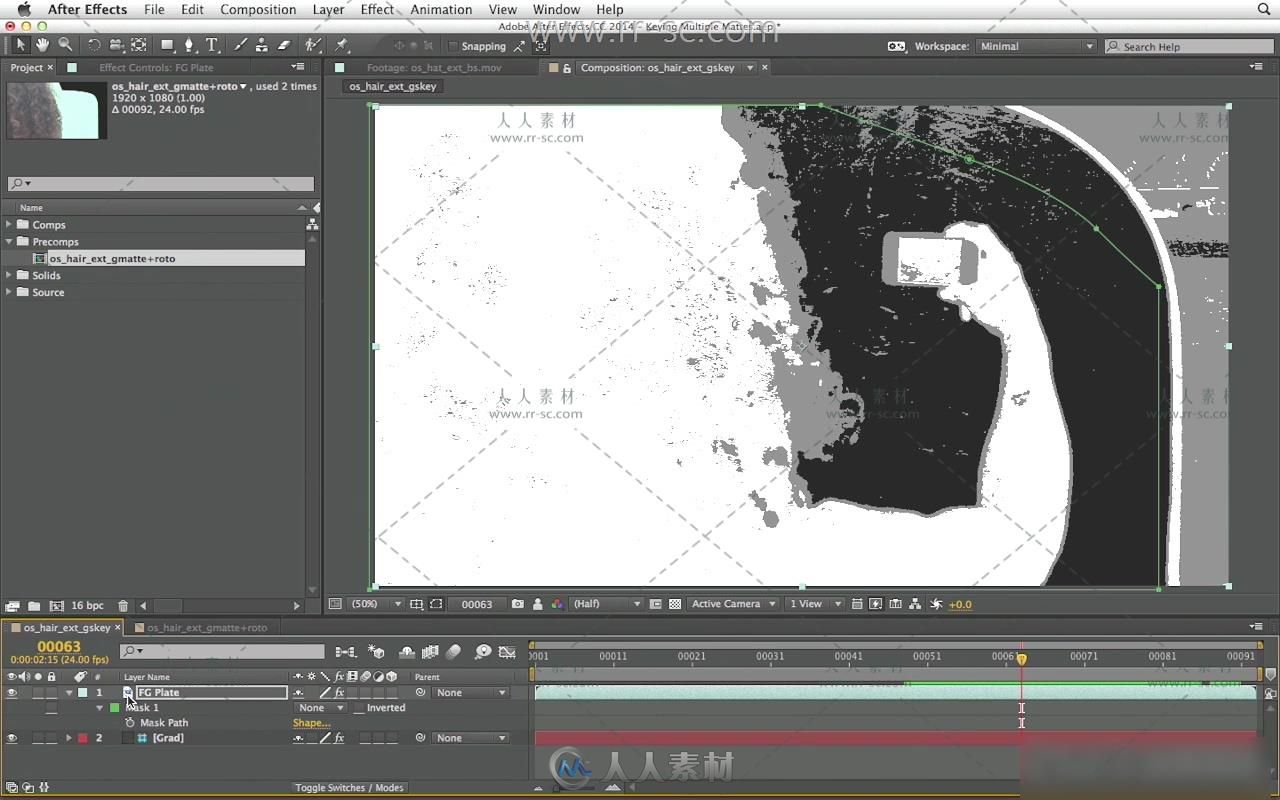Viewport: 1280px width, 800px height.
Task: Select the Brush tool
Action: click(x=240, y=45)
